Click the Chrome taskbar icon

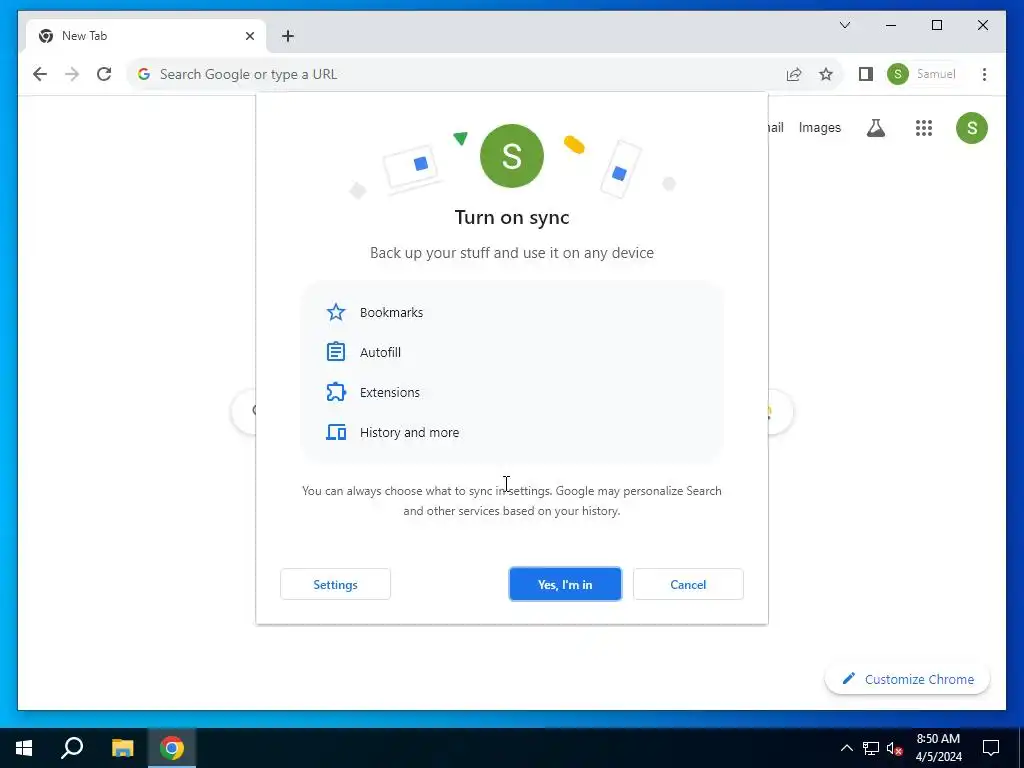(172, 748)
